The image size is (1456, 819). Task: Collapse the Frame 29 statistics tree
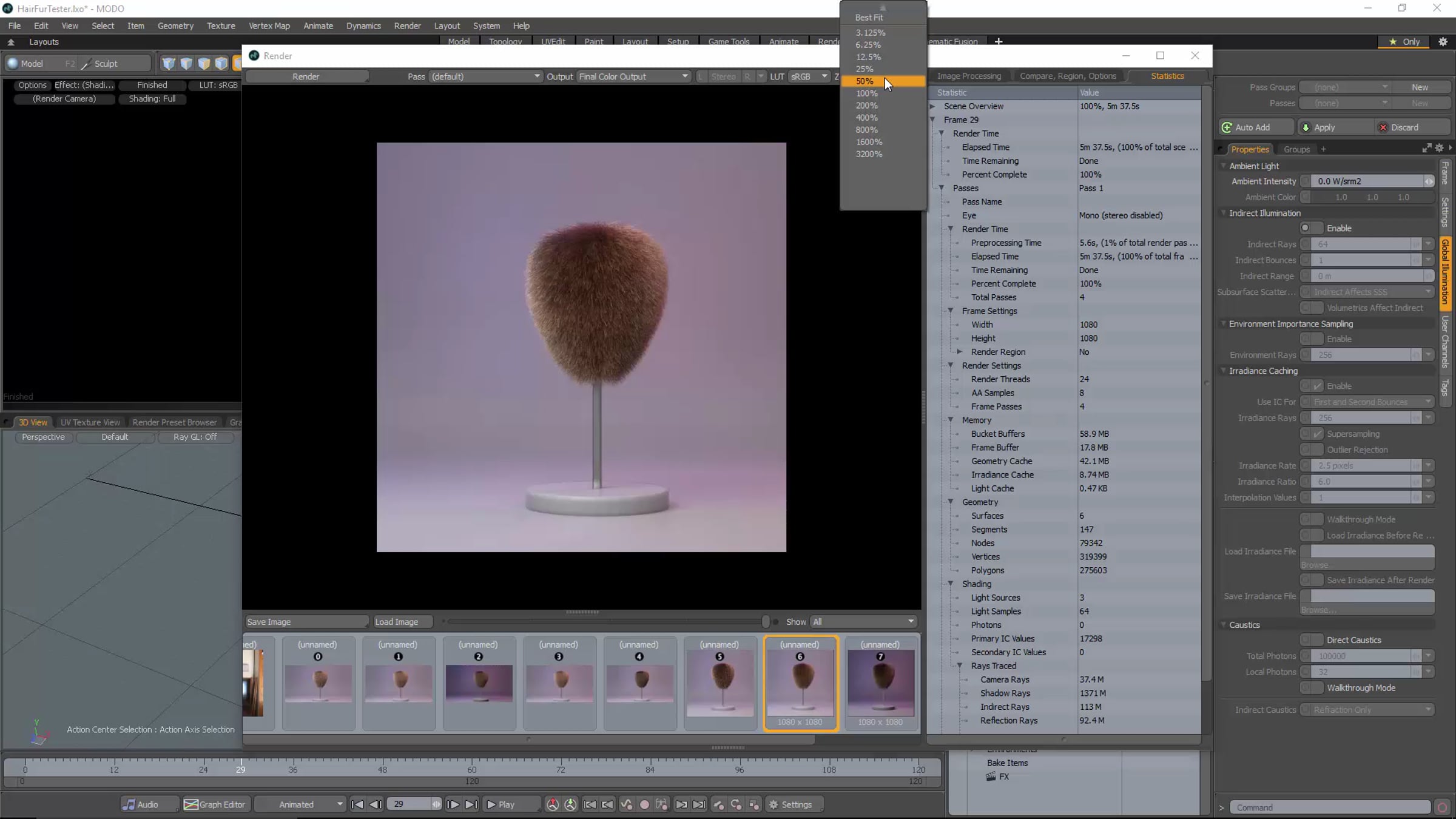pos(933,120)
